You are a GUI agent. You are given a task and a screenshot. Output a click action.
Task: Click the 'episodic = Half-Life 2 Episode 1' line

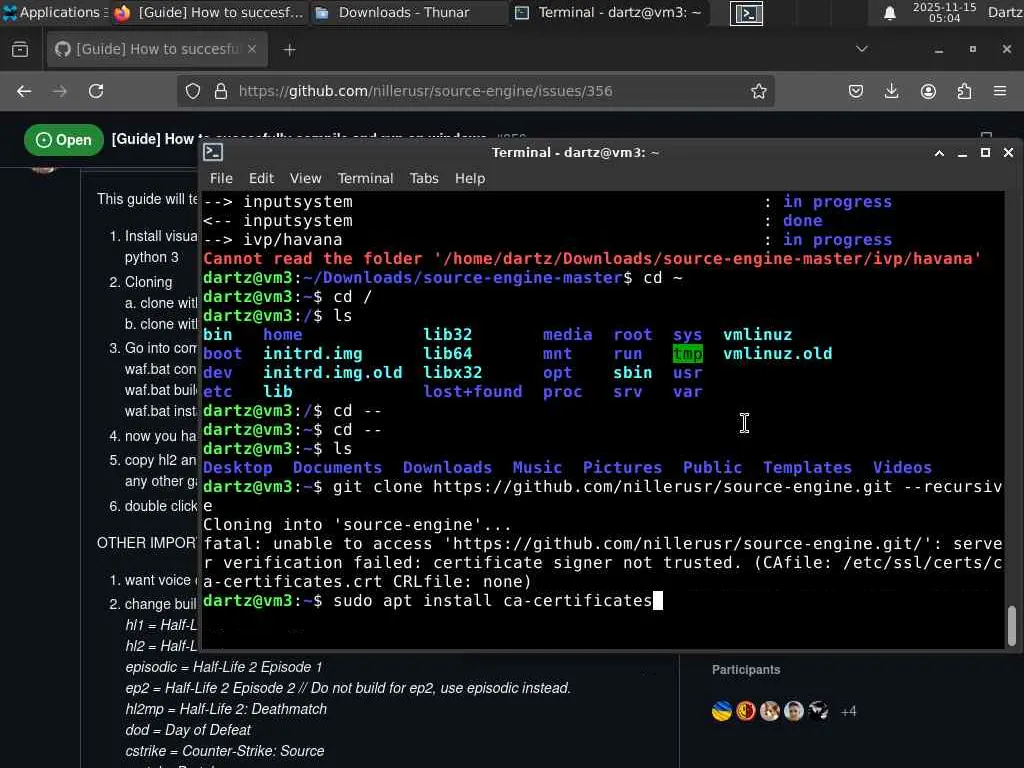[224, 667]
